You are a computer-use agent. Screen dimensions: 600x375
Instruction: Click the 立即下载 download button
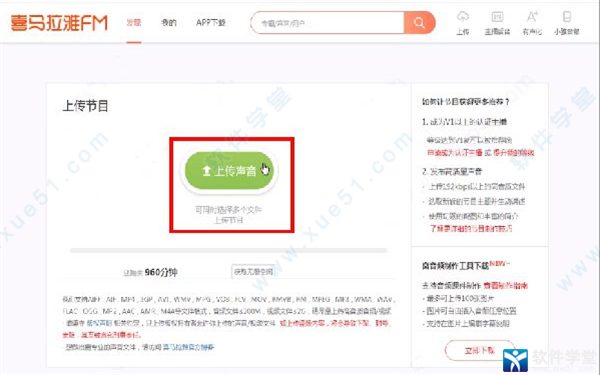[x=479, y=350]
